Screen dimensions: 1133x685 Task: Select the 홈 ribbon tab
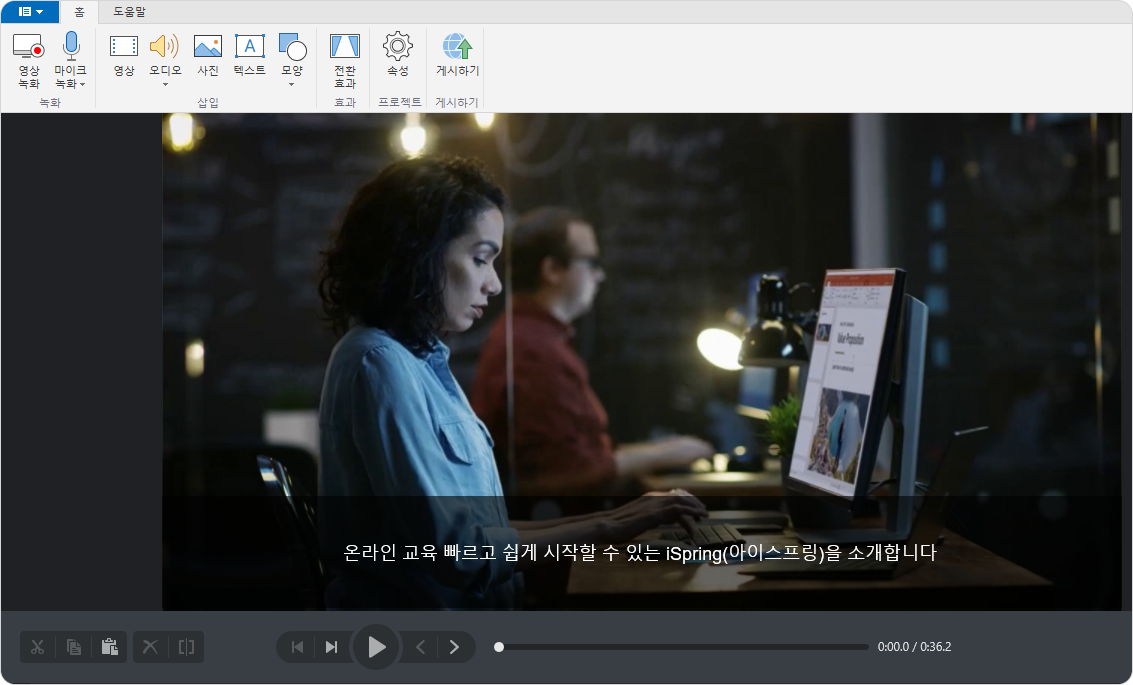pyautogui.click(x=79, y=12)
